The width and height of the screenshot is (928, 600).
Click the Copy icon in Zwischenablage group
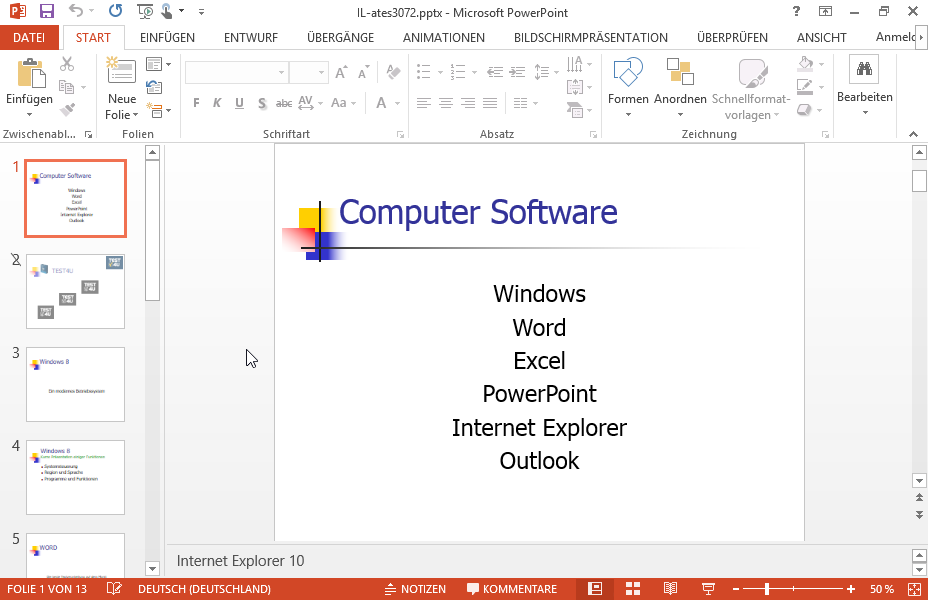[x=67, y=87]
